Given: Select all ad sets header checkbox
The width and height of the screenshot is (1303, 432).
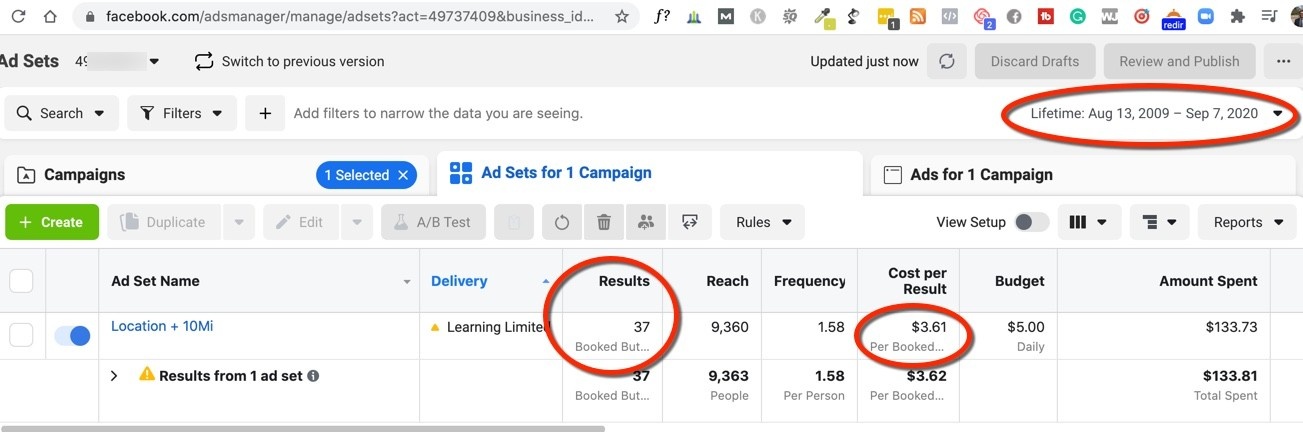Looking at the screenshot, I should 21,281.
